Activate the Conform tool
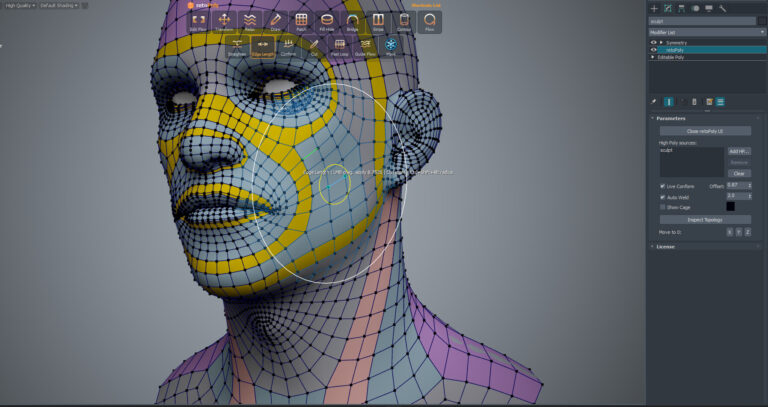Viewport: 768px width, 407px height. pyautogui.click(x=288, y=47)
